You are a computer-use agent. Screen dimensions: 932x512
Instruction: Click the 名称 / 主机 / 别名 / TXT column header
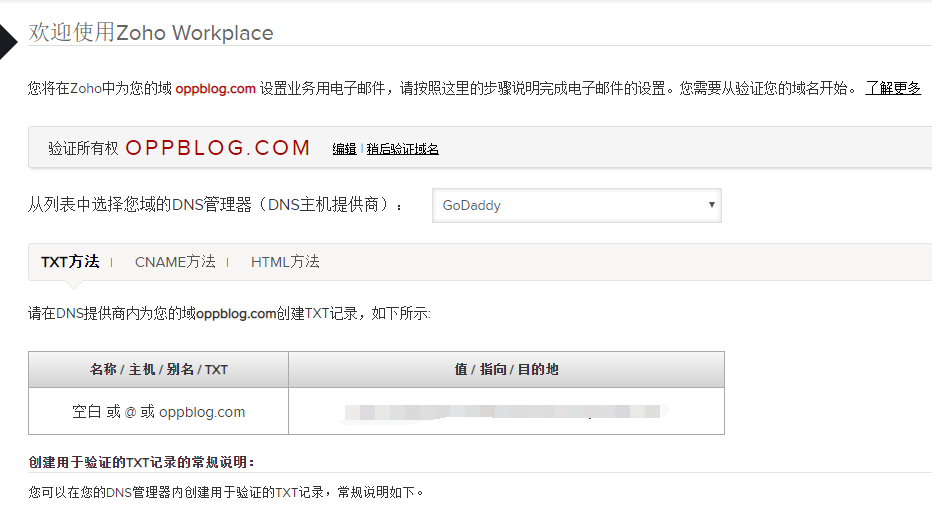[159, 370]
